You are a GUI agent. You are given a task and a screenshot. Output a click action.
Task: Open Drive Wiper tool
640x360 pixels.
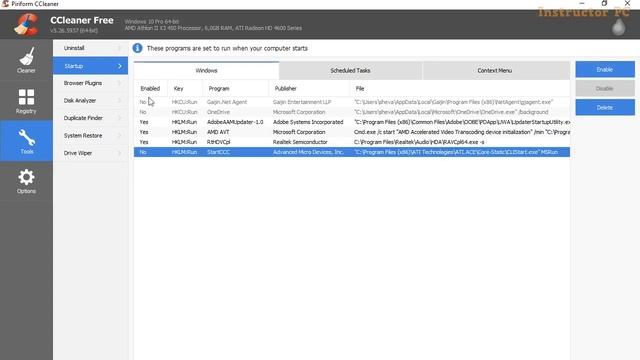(x=90, y=153)
